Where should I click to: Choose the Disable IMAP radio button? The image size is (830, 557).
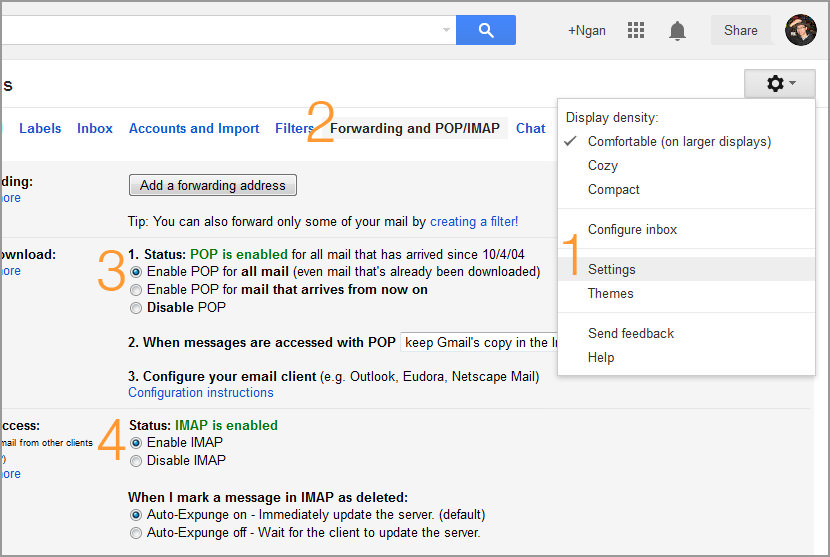coord(136,461)
